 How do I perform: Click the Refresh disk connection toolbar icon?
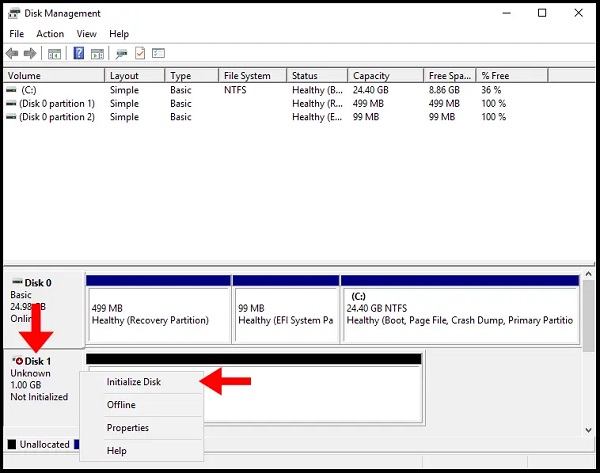coord(122,54)
